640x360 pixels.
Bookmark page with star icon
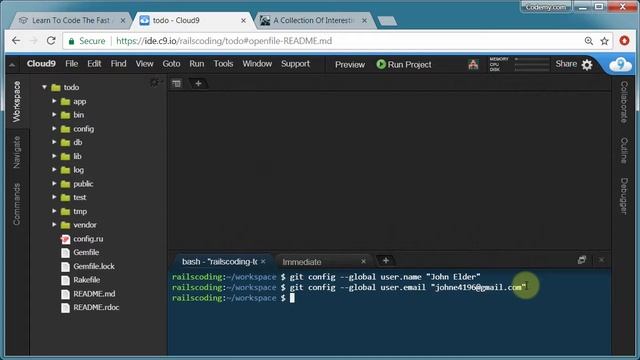point(604,41)
